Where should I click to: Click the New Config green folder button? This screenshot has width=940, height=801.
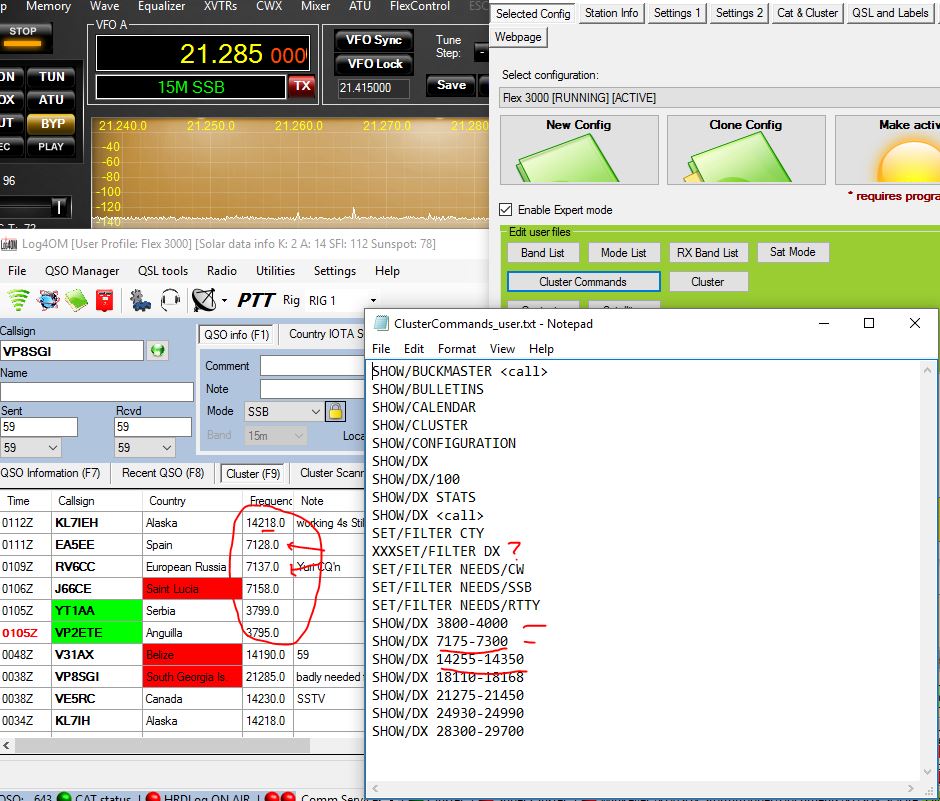pyautogui.click(x=579, y=150)
